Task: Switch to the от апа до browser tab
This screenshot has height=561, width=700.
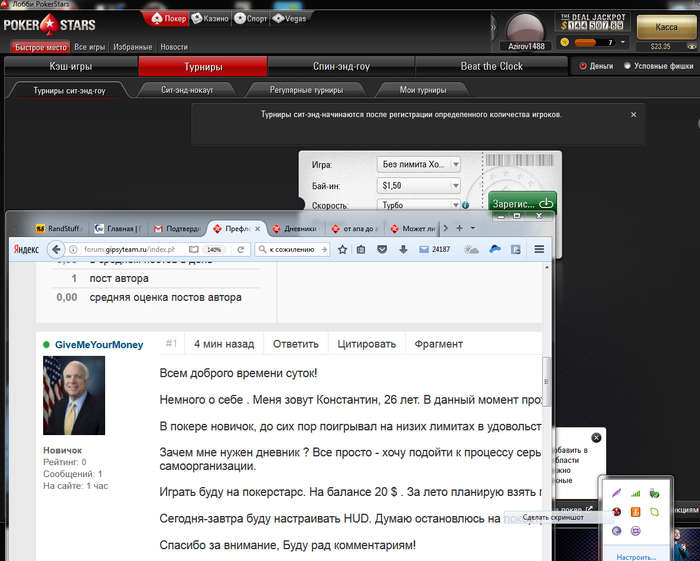Action: click(x=355, y=229)
